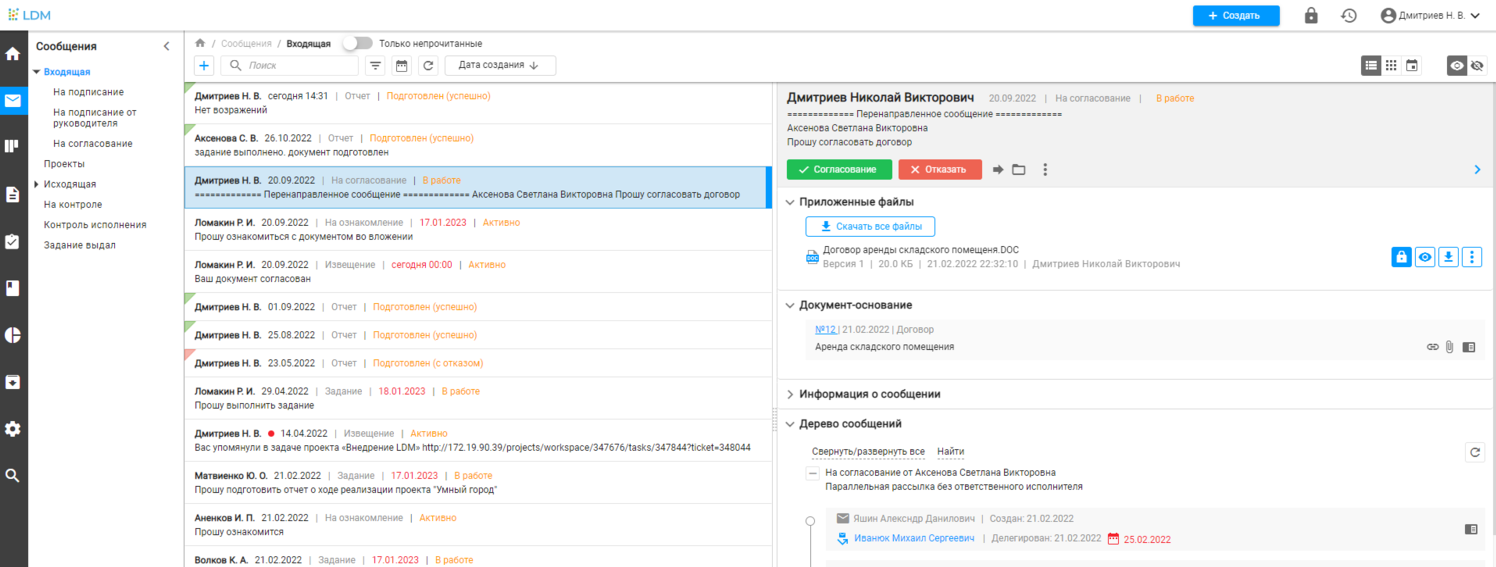Open the Дата создания sort dropdown

pyautogui.click(x=499, y=66)
